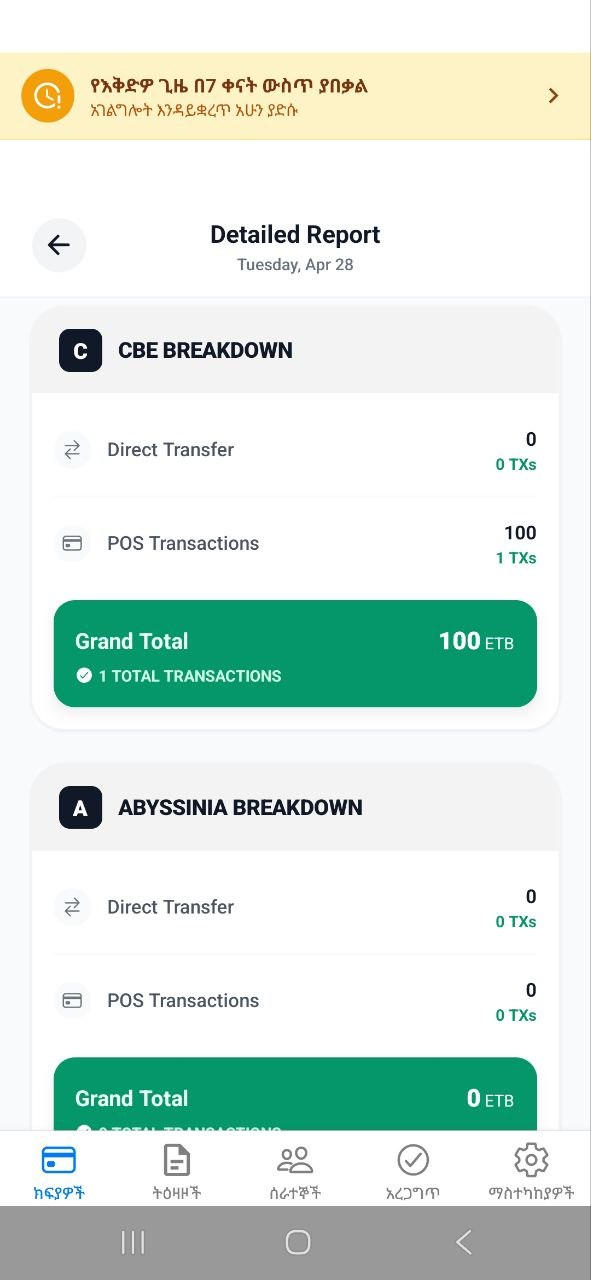Image resolution: width=591 pixels, height=1280 pixels.
Task: Tap the verify checkmark icon labeled አረጋግጥ
Action: [x=413, y=1158]
